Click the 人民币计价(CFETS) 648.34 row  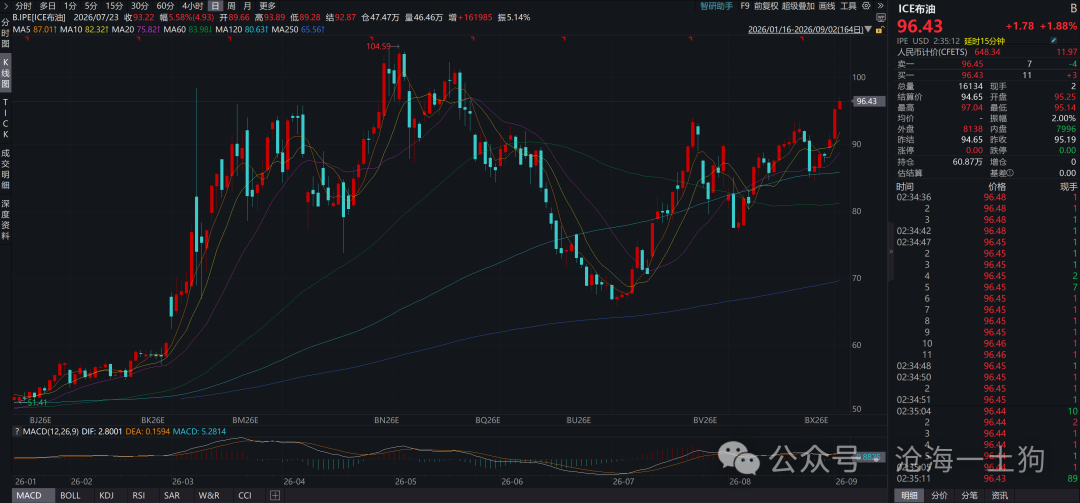986,52
